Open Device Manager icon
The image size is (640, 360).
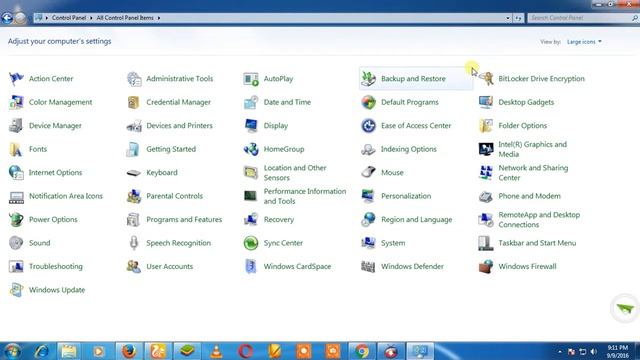16,125
